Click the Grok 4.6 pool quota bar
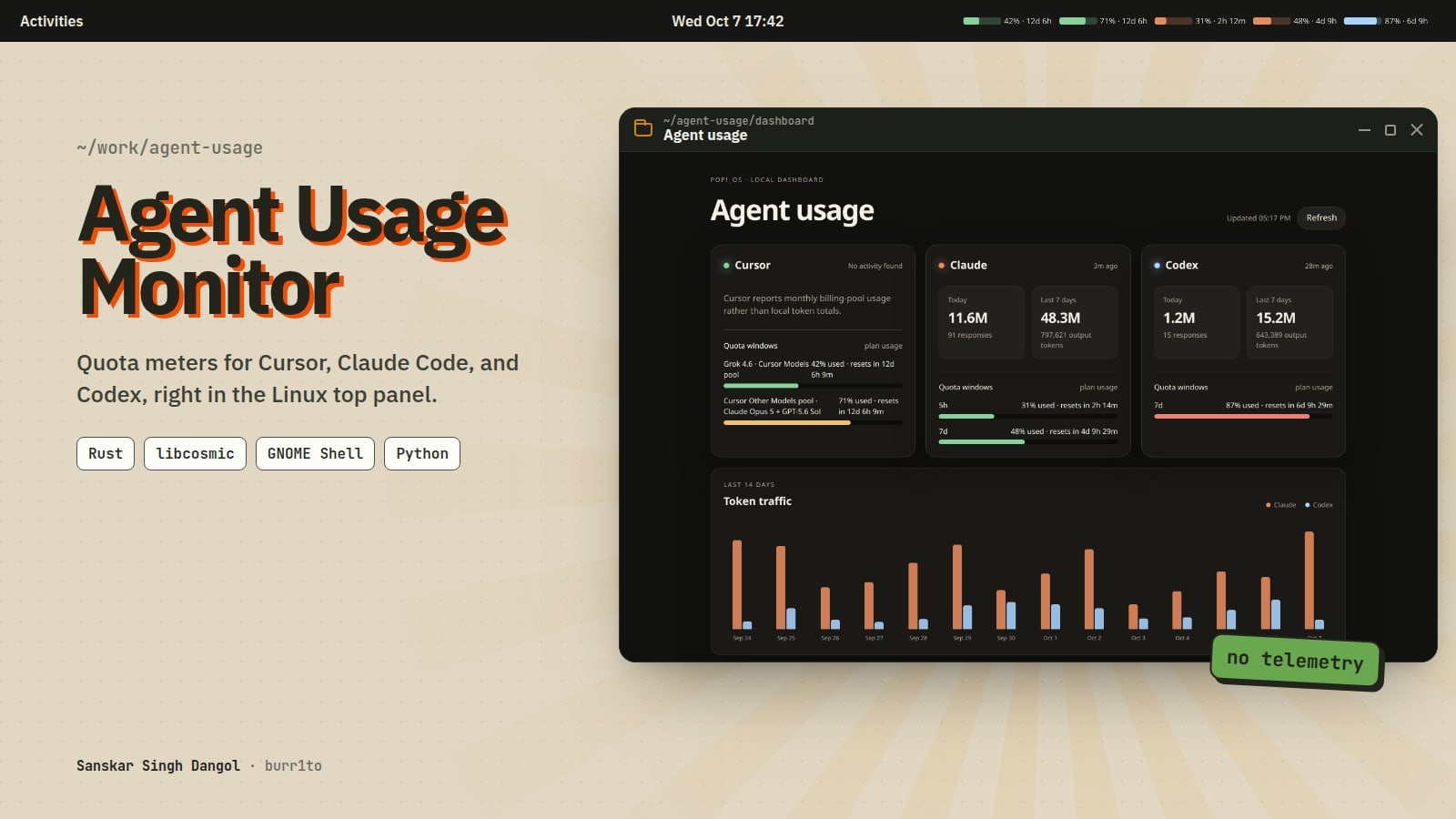1456x819 pixels. [x=813, y=386]
